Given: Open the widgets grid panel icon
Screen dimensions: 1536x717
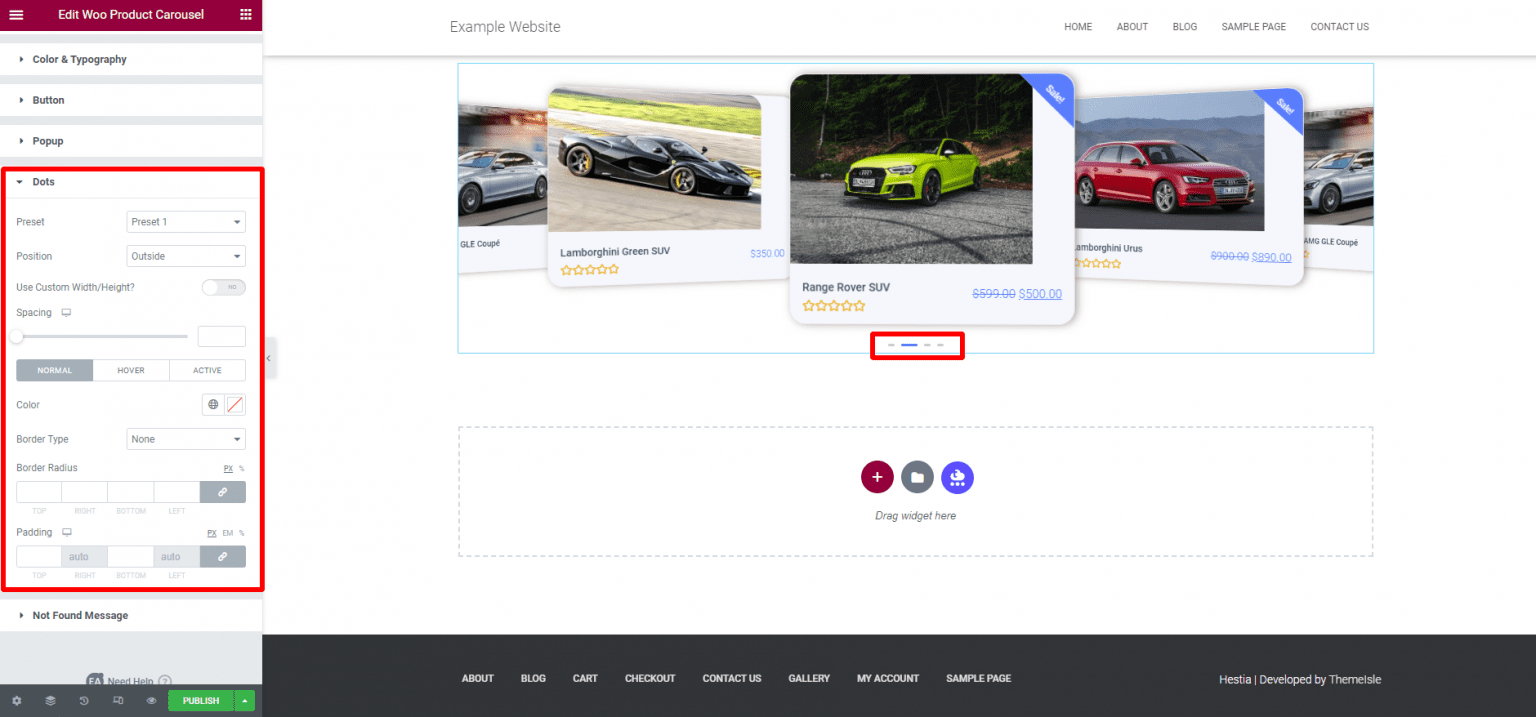Looking at the screenshot, I should coord(246,14).
